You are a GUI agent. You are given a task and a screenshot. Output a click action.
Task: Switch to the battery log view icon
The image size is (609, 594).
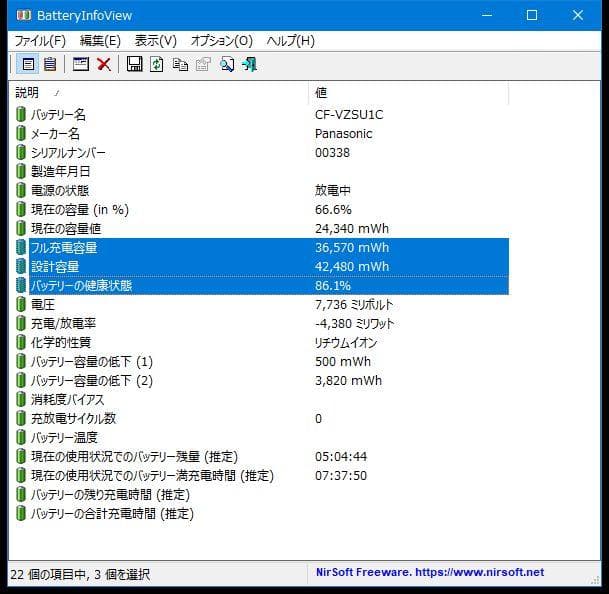click(50, 64)
